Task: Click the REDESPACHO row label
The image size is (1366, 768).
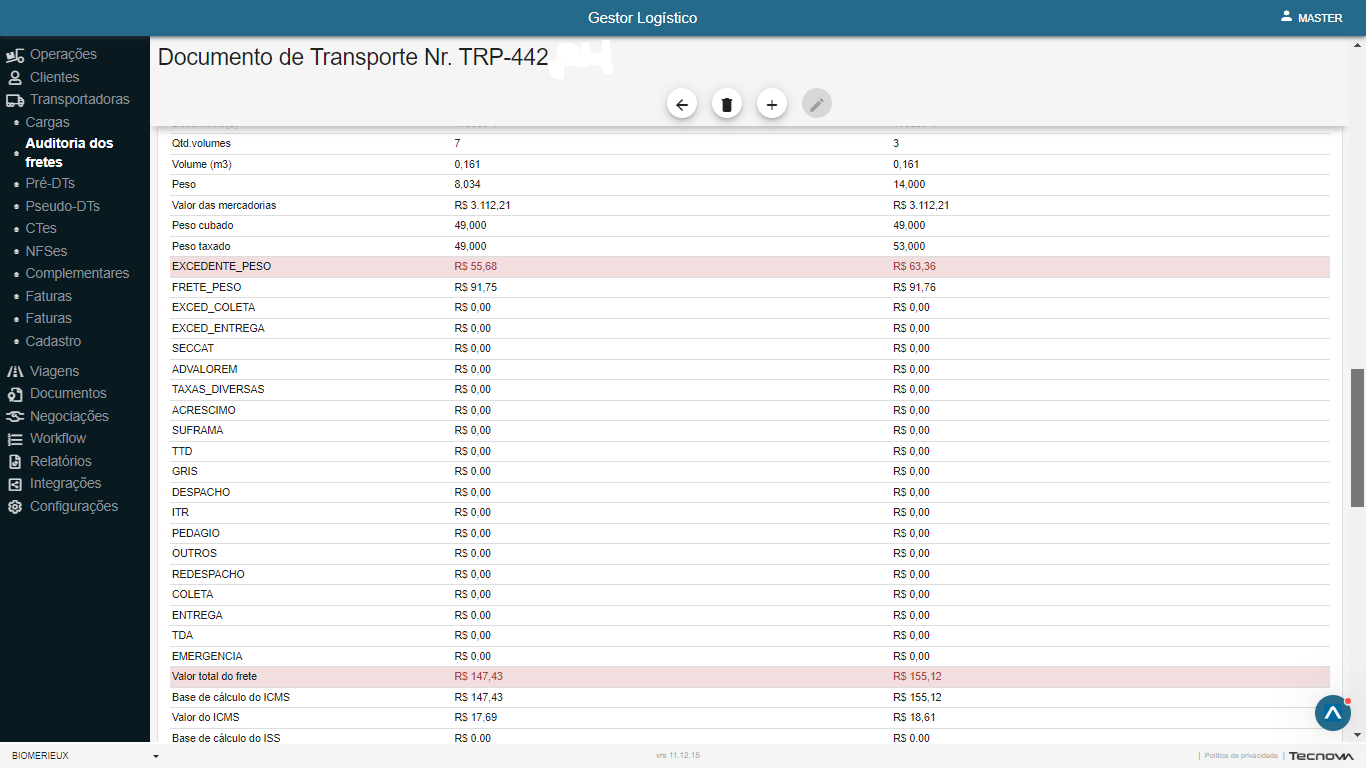Action: tap(208, 574)
